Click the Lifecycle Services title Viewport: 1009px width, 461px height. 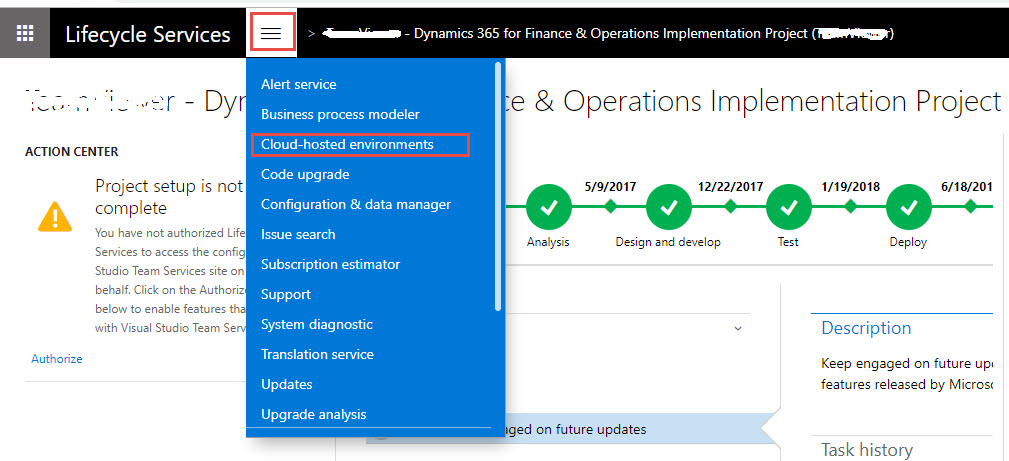(x=147, y=35)
